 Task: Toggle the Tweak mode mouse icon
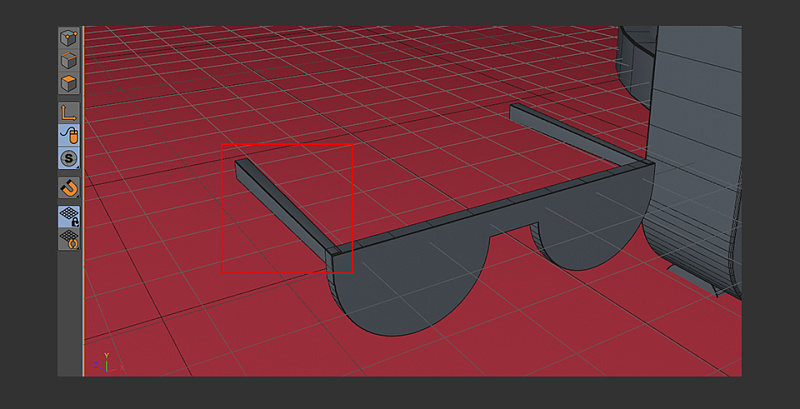click(x=69, y=135)
